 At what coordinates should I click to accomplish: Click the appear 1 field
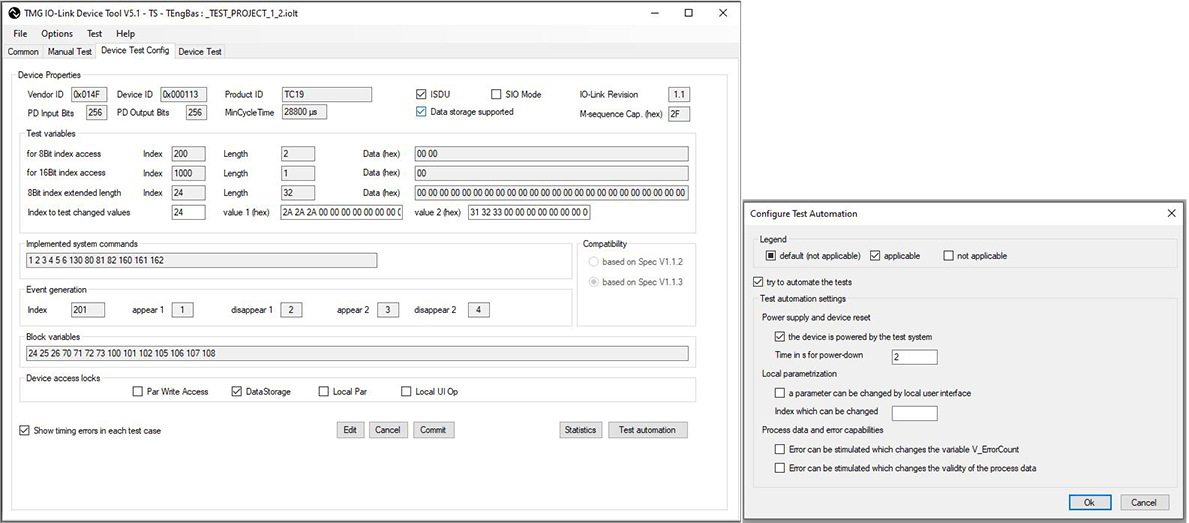pyautogui.click(x=182, y=310)
